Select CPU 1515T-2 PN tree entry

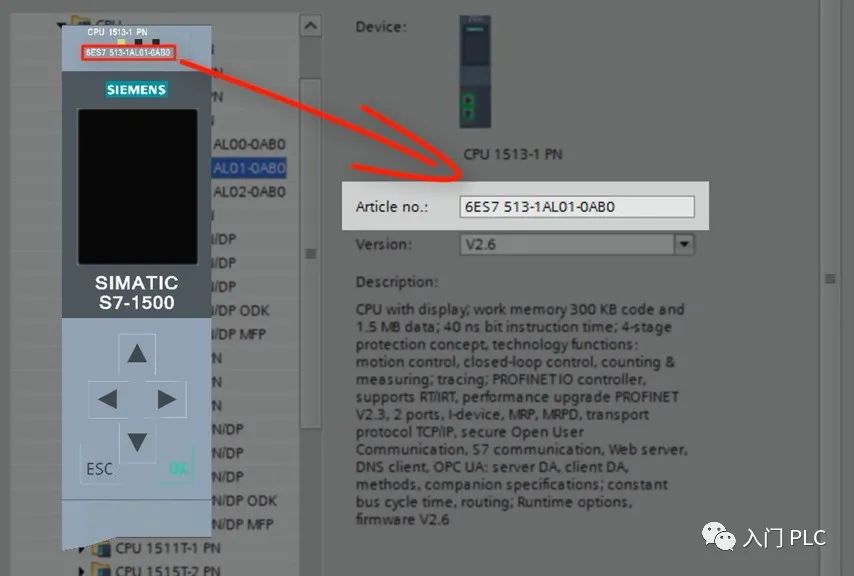click(168, 571)
